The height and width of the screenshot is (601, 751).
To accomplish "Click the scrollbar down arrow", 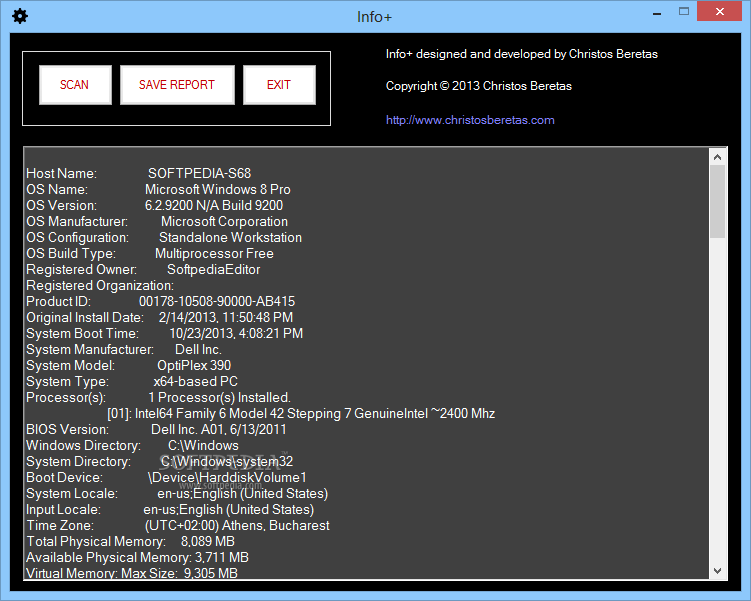I will [x=717, y=570].
